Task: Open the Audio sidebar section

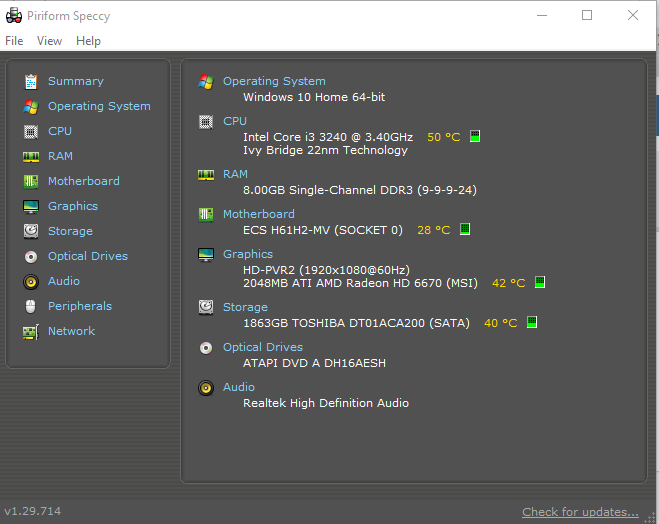Action: [x=63, y=281]
